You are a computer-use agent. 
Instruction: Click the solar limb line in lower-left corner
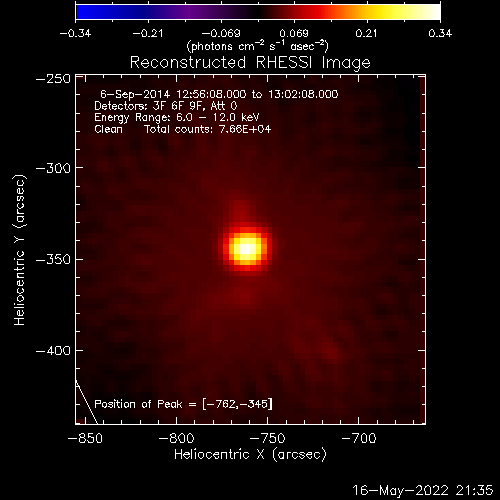(87, 402)
